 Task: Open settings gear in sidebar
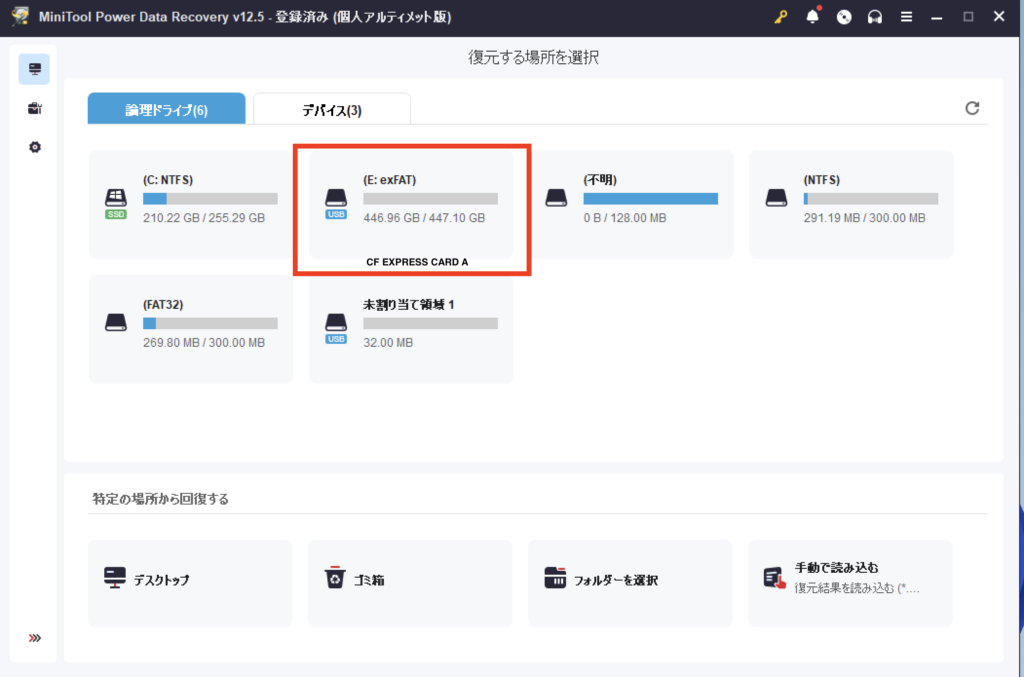[x=35, y=148]
